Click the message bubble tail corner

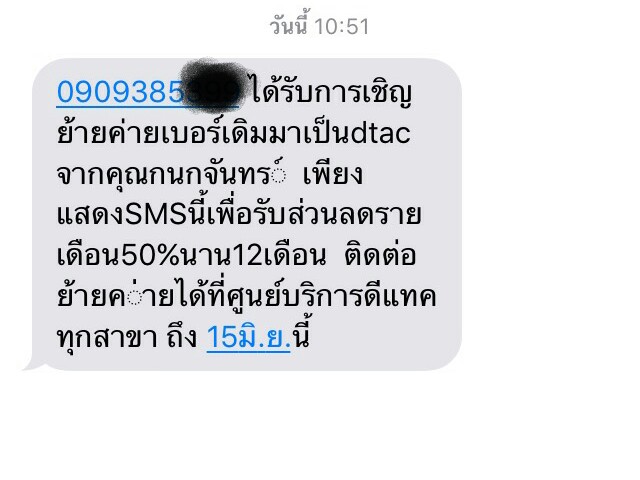coord(32,364)
